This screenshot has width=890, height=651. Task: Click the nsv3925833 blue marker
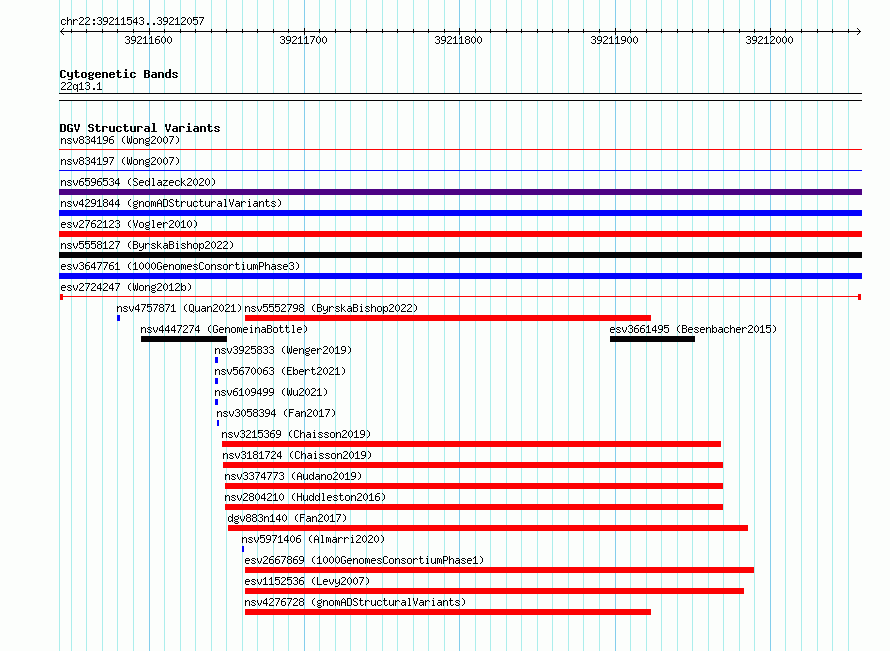216,360
